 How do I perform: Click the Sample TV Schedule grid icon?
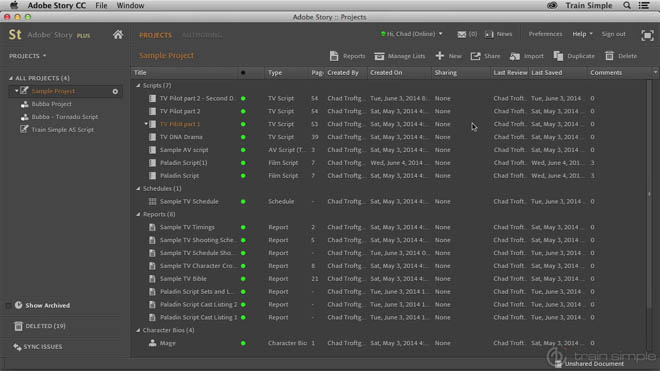152,202
